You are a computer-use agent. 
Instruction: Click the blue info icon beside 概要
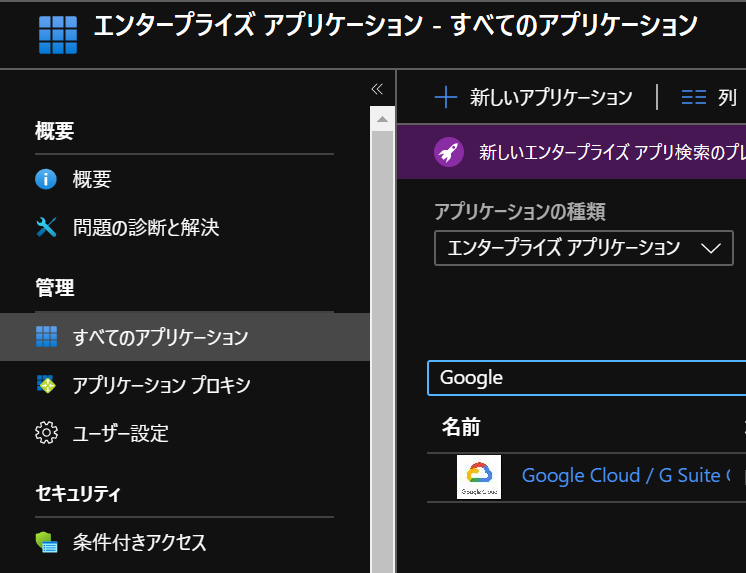pyautogui.click(x=46, y=179)
